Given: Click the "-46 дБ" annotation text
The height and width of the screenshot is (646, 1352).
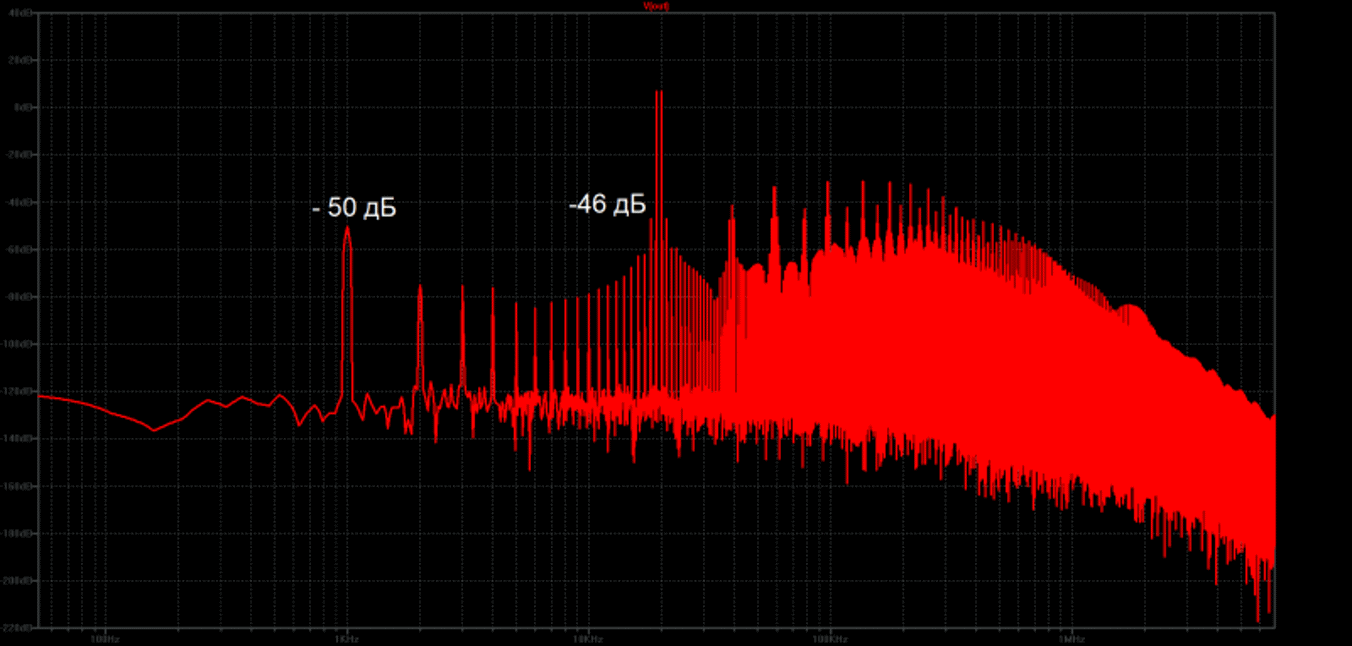Looking at the screenshot, I should 607,205.
